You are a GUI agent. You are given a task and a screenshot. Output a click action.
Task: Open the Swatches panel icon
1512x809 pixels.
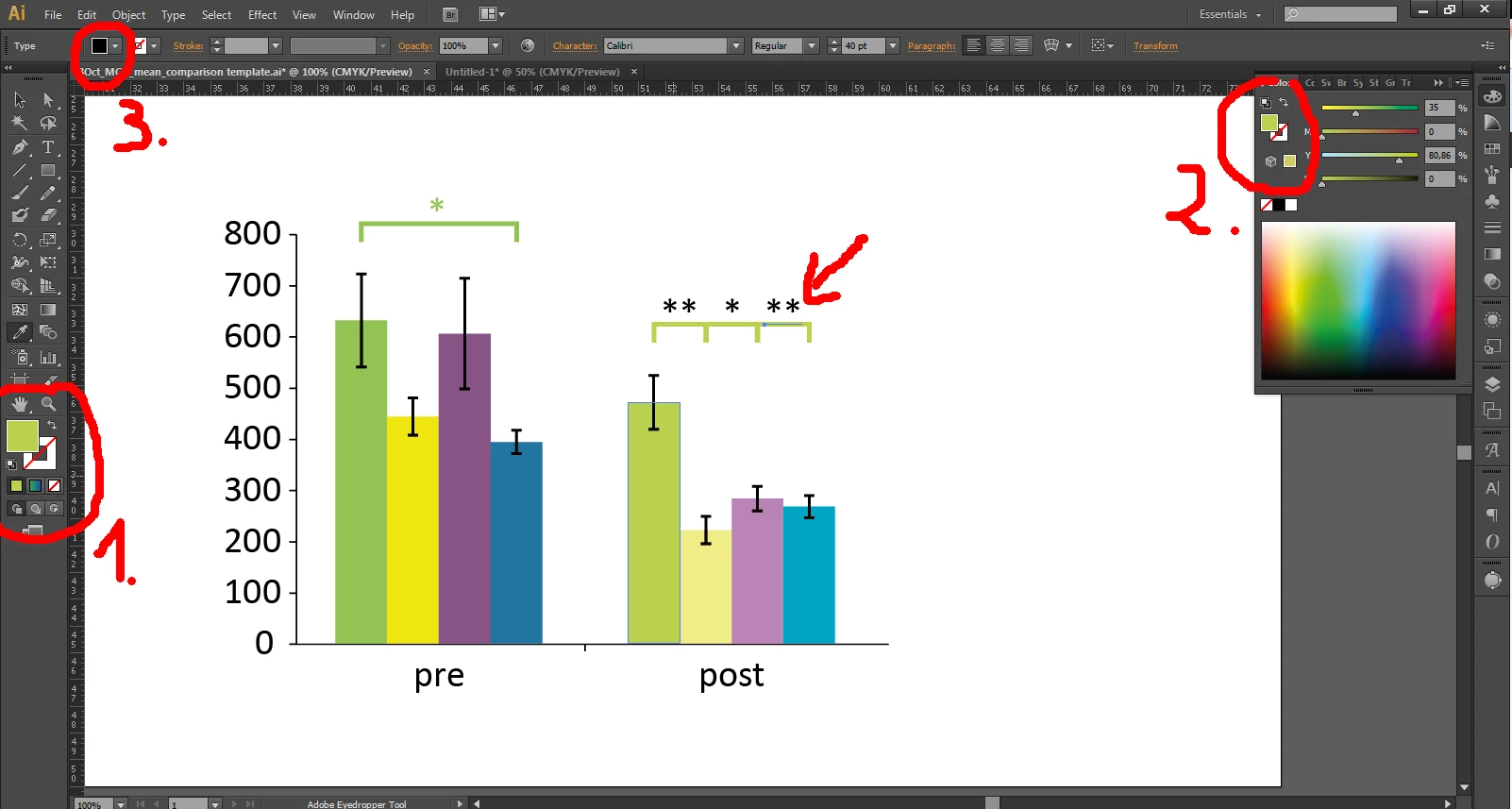click(1492, 149)
